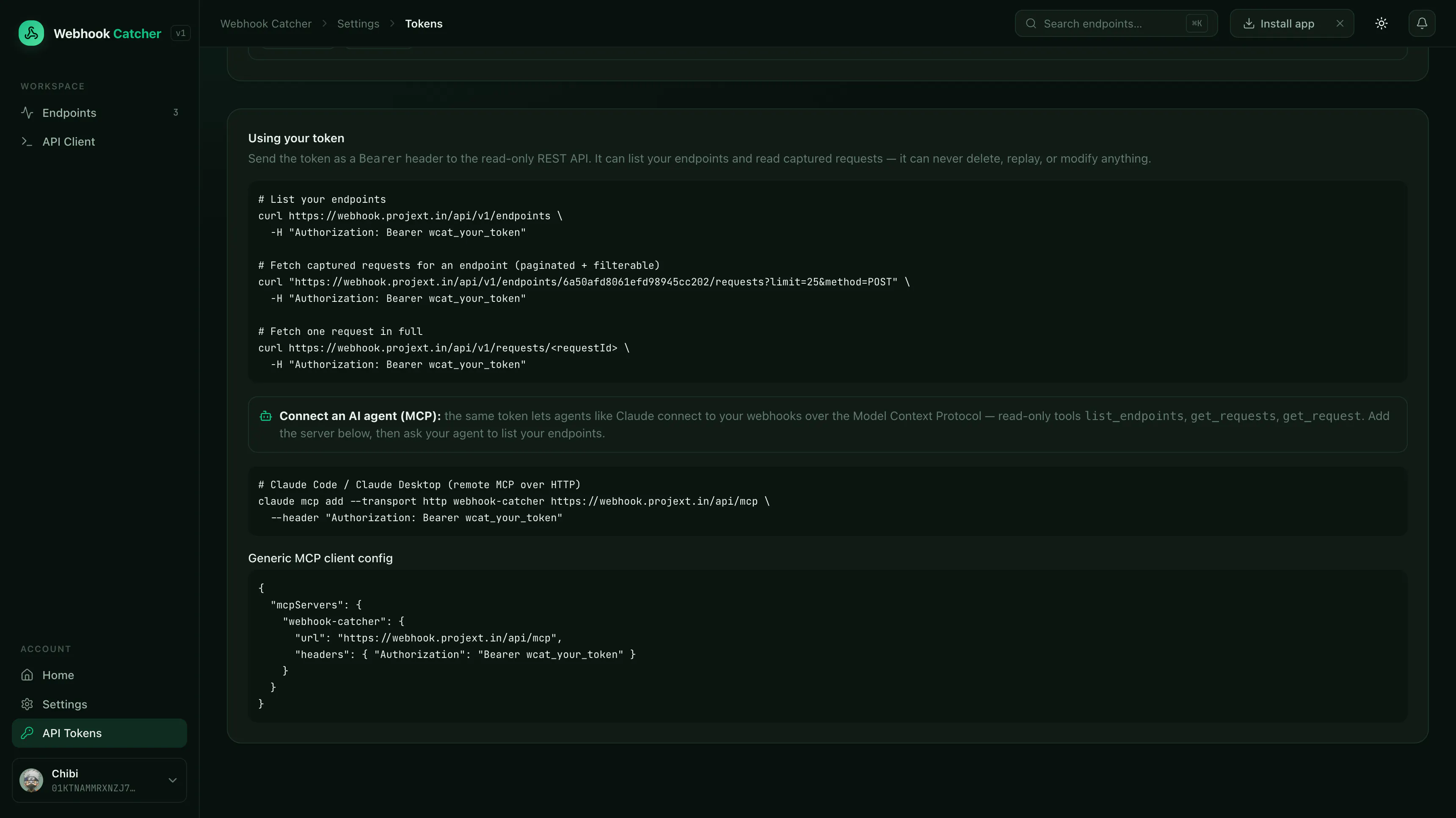This screenshot has width=1456, height=818.
Task: Click the "claude mcp add" command line
Action: click(513, 501)
